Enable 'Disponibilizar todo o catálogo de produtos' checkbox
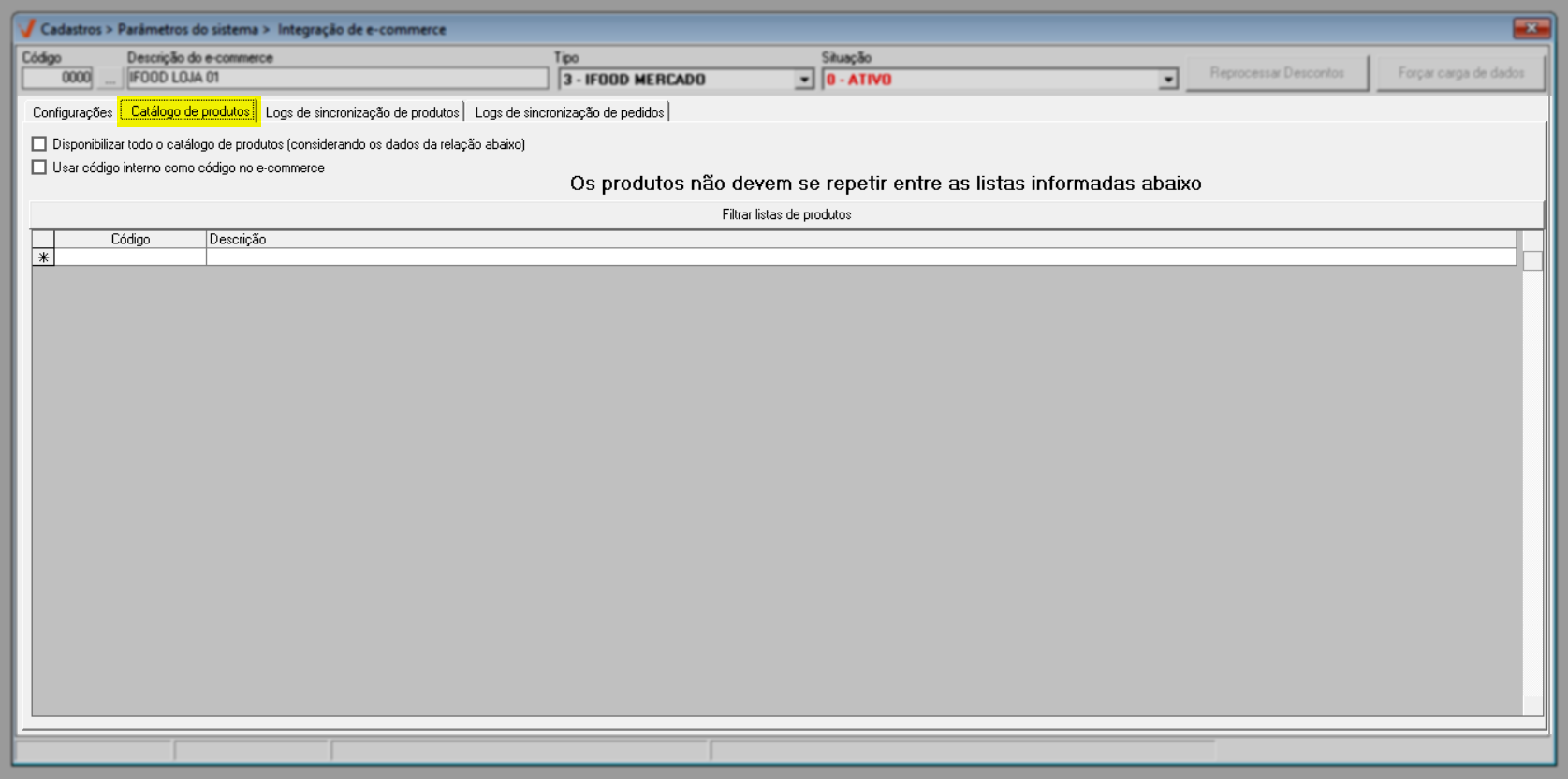The image size is (1568, 779). [x=39, y=144]
